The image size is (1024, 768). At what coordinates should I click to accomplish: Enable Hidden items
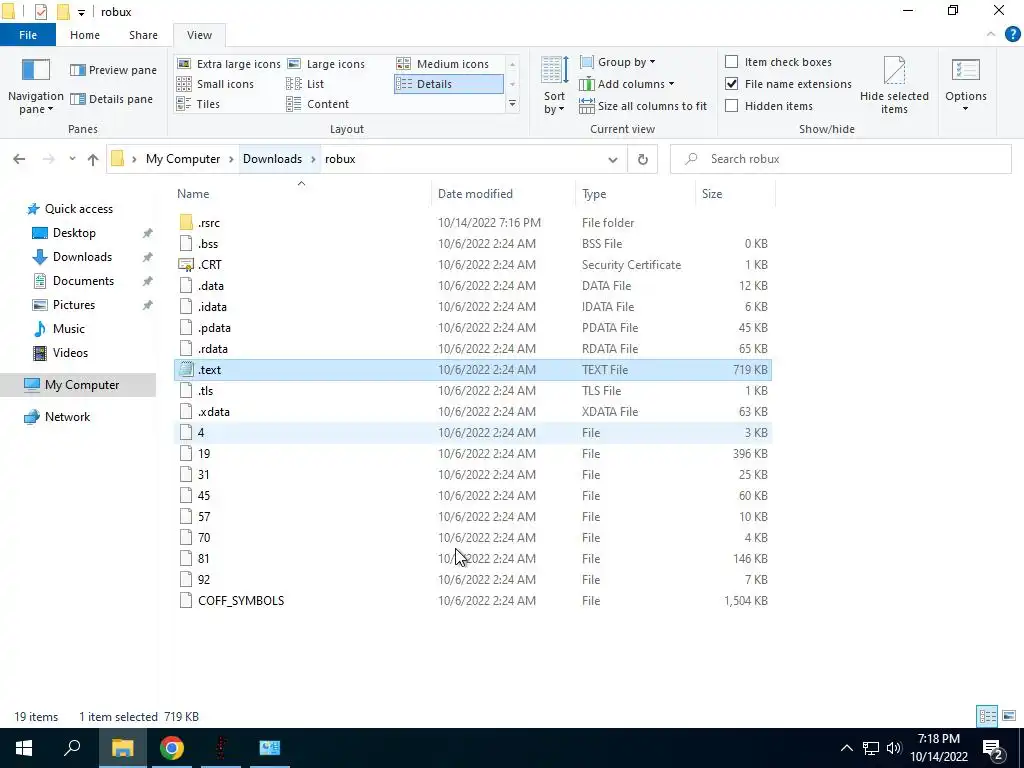click(x=769, y=106)
